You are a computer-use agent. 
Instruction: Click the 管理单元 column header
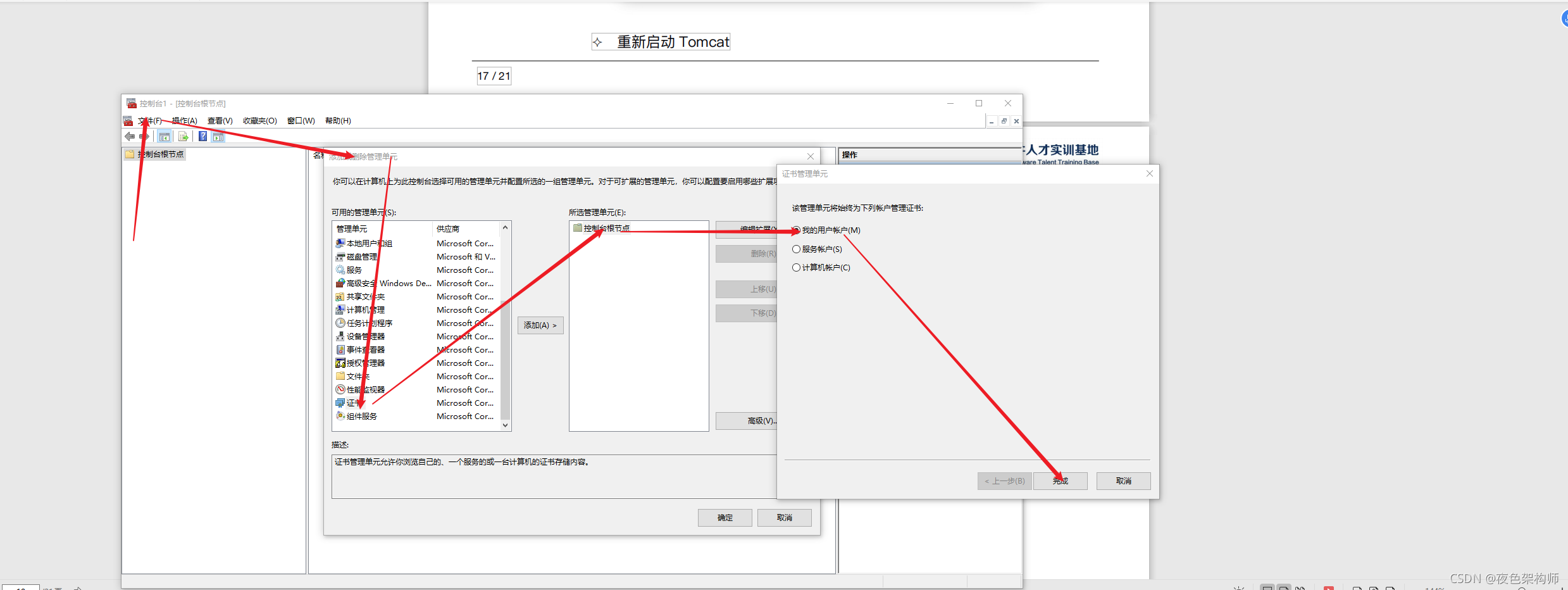pyautogui.click(x=382, y=229)
